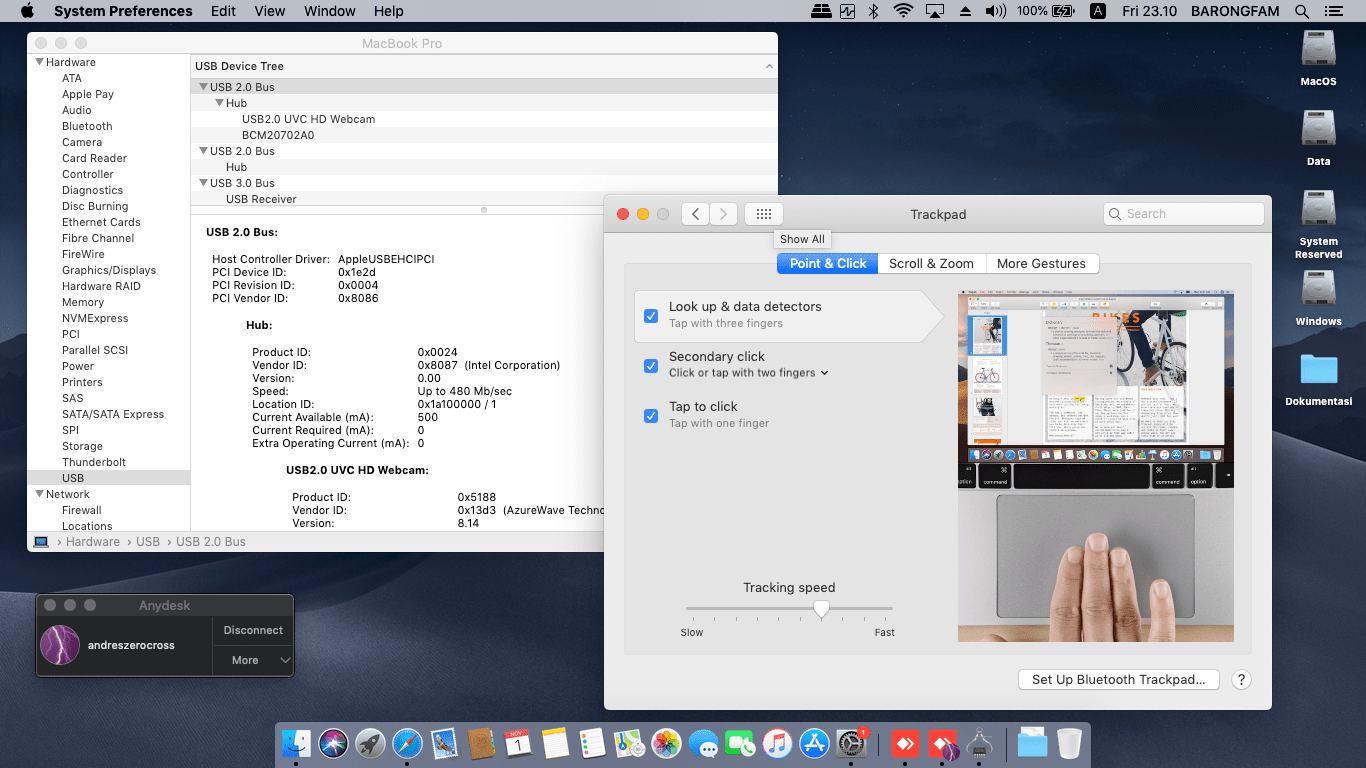Click the Disconnect button in Anydesk
Viewport: 1366px width, 768px height.
pyautogui.click(x=253, y=630)
